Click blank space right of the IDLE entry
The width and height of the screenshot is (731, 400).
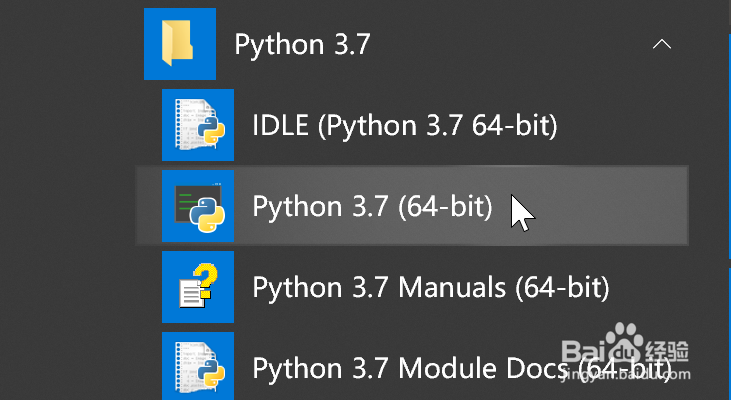pos(630,126)
